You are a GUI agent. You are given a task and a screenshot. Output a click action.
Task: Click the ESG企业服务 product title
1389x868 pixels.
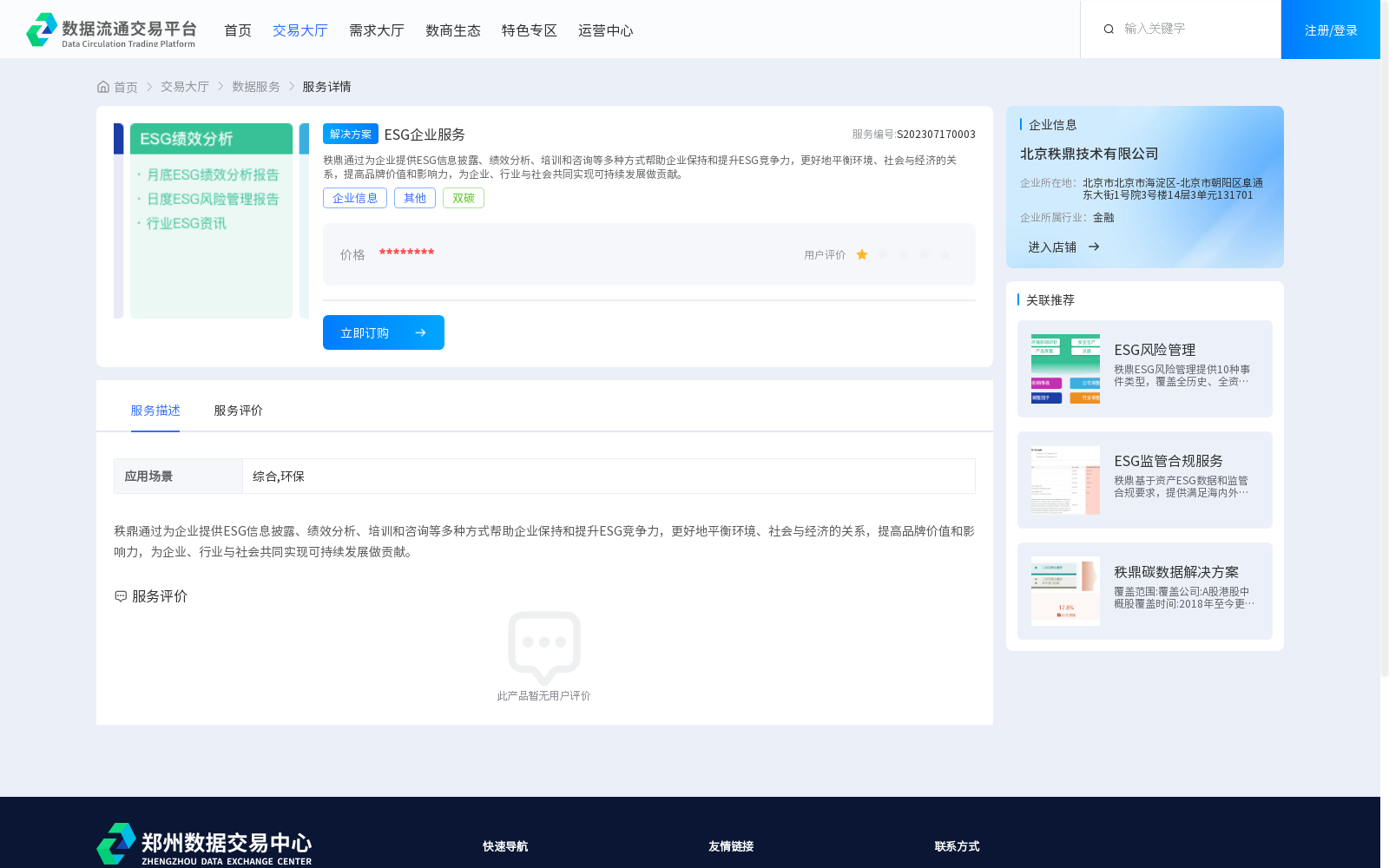pos(425,135)
